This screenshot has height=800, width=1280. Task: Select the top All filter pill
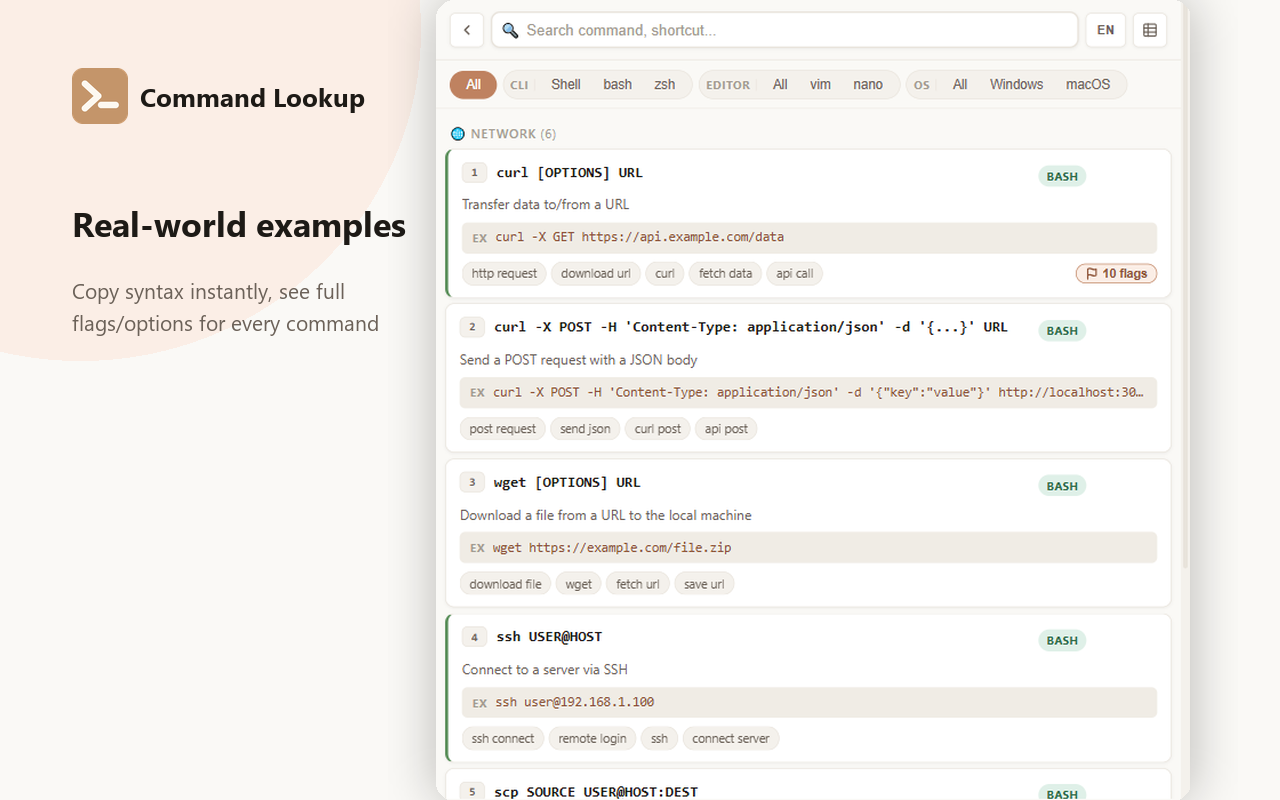pos(474,85)
